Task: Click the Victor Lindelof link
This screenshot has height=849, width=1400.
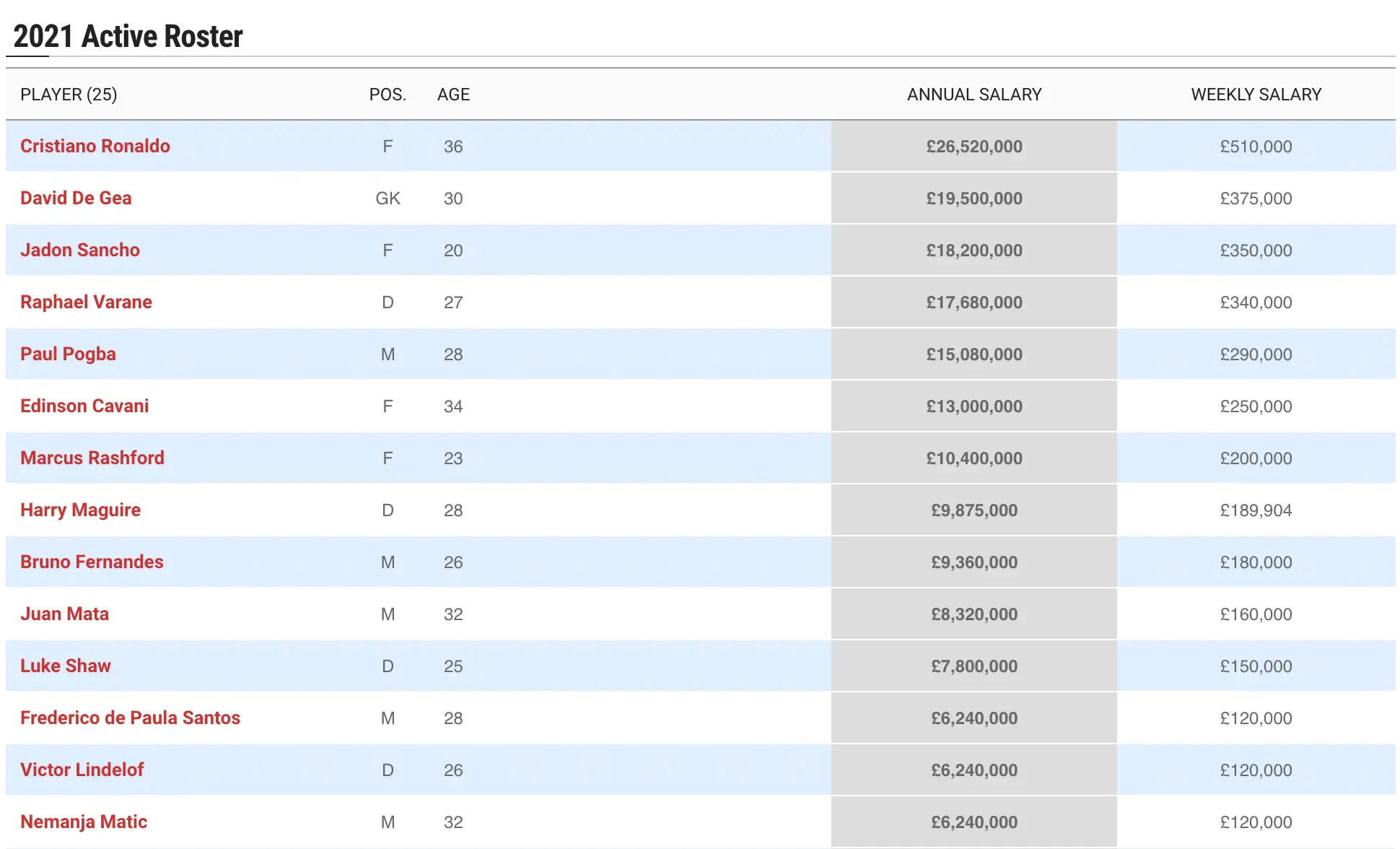Action: tap(82, 770)
